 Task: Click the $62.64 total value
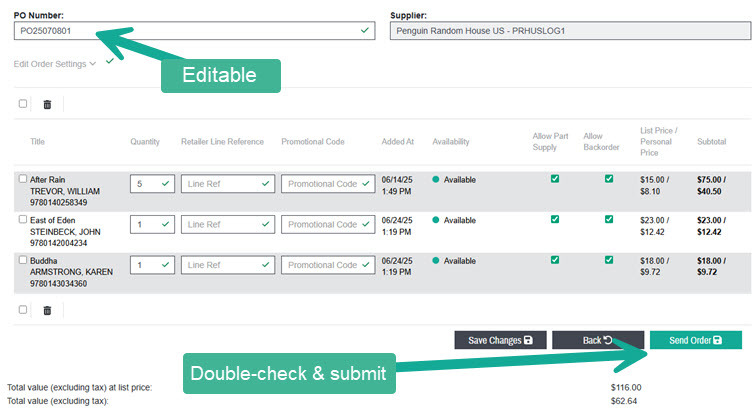tap(624, 401)
